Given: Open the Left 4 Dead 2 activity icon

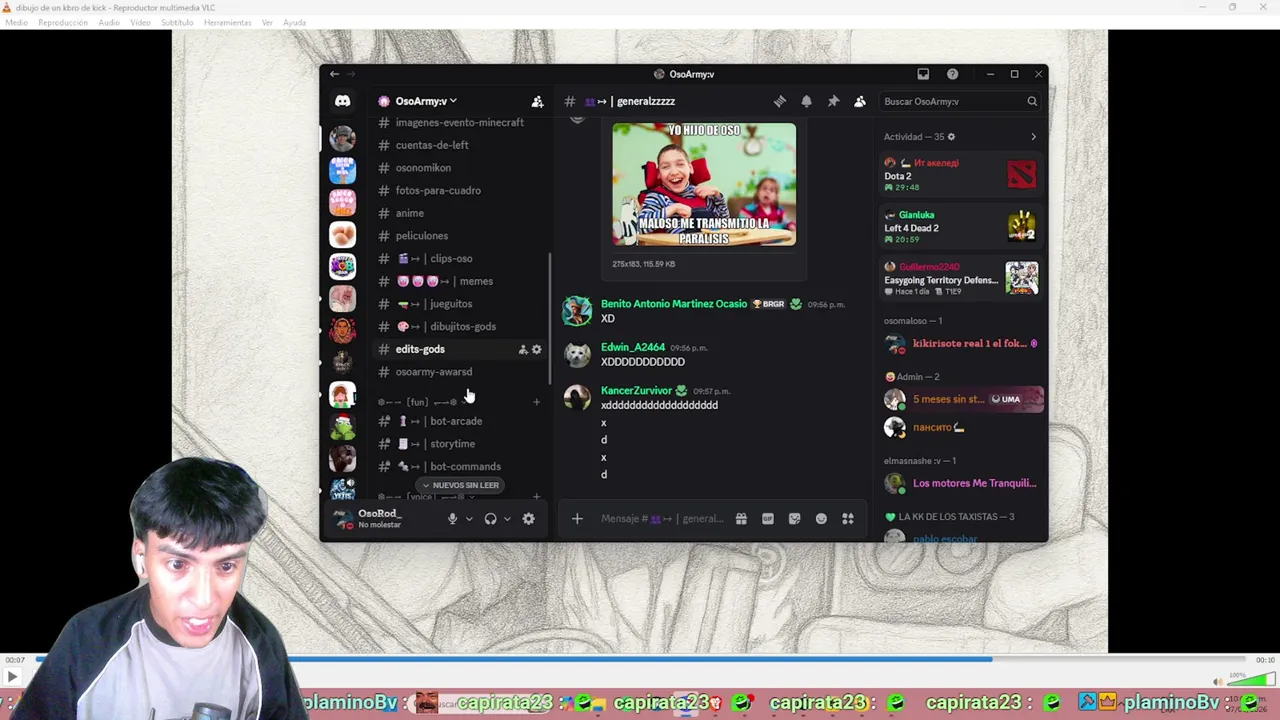Looking at the screenshot, I should click(x=1022, y=227).
